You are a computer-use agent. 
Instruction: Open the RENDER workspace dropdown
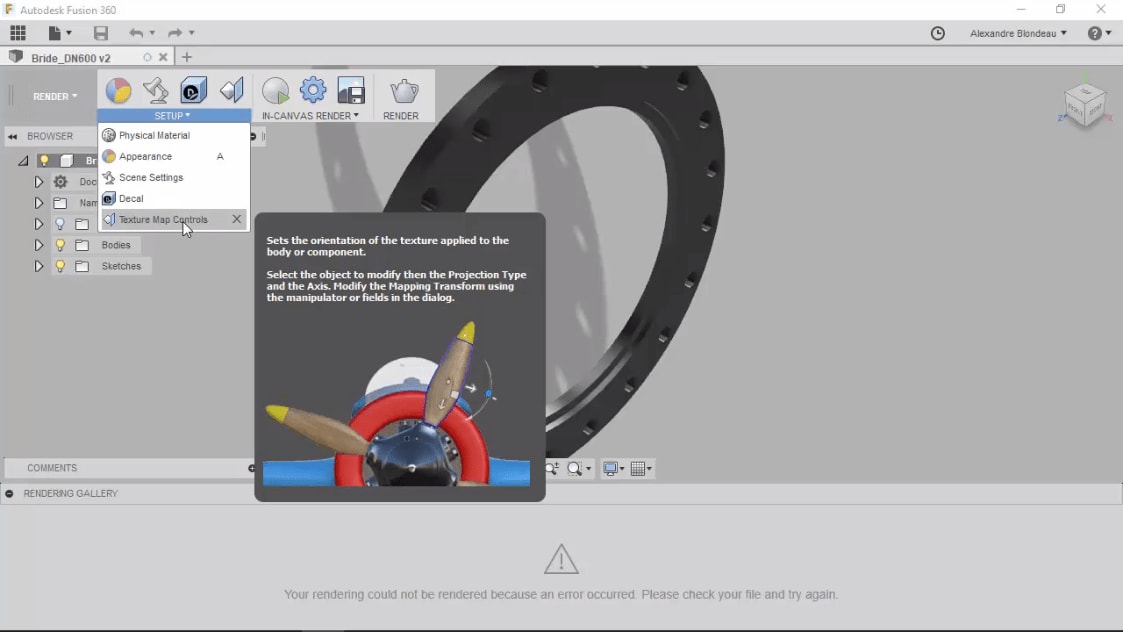[55, 96]
